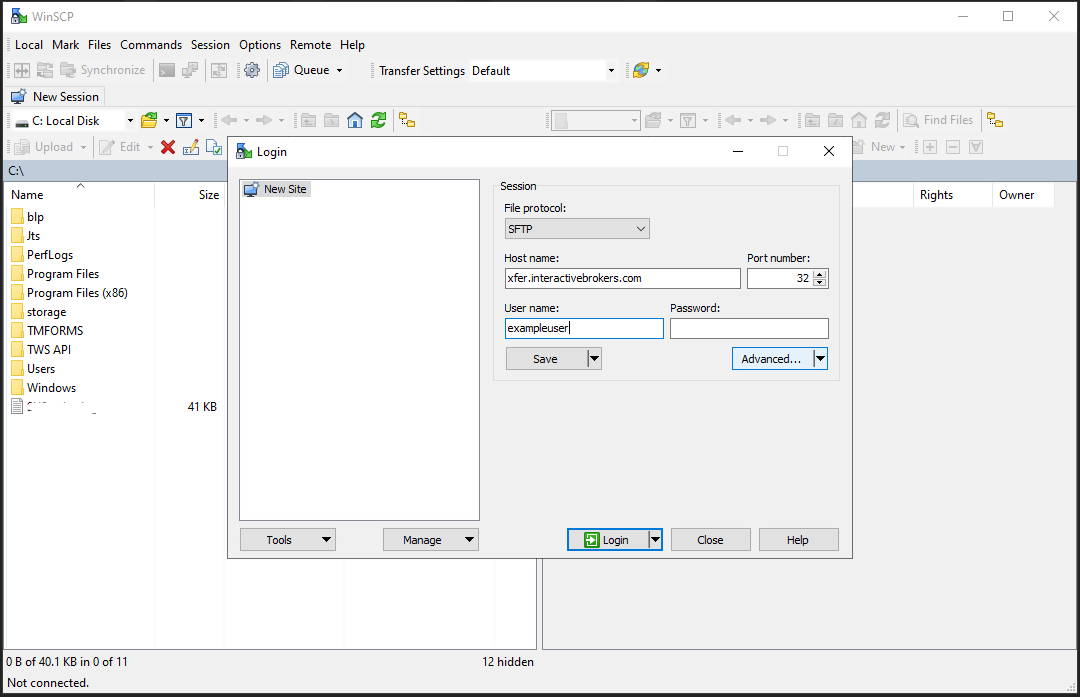Increase the Port number with up arrow
The width and height of the screenshot is (1080, 697).
click(x=819, y=274)
